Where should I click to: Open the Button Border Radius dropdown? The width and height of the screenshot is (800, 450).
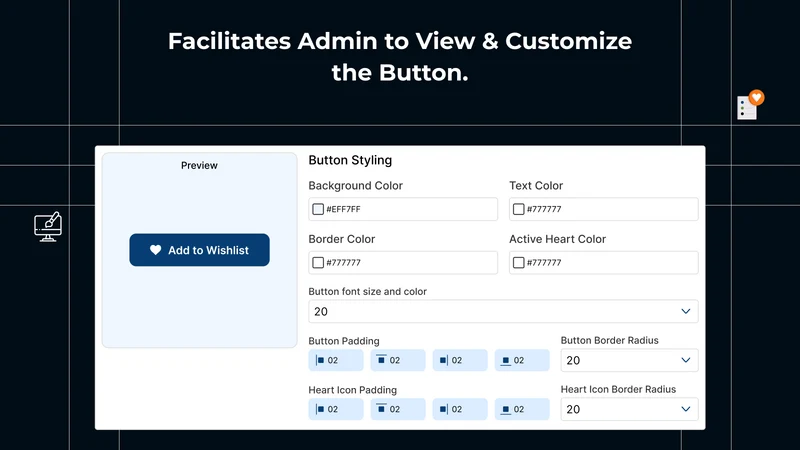630,360
